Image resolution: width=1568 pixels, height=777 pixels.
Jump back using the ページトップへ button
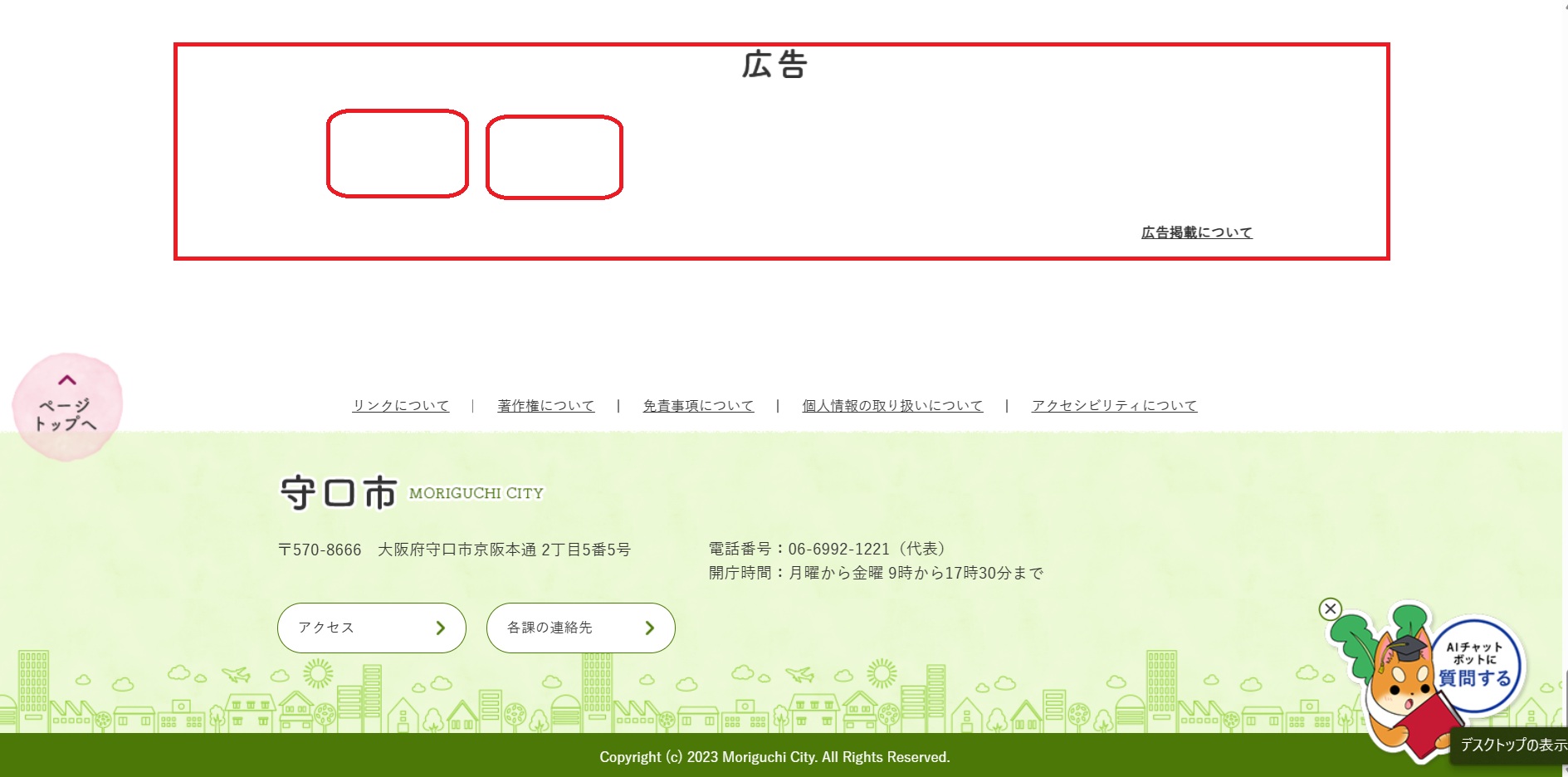[67, 406]
